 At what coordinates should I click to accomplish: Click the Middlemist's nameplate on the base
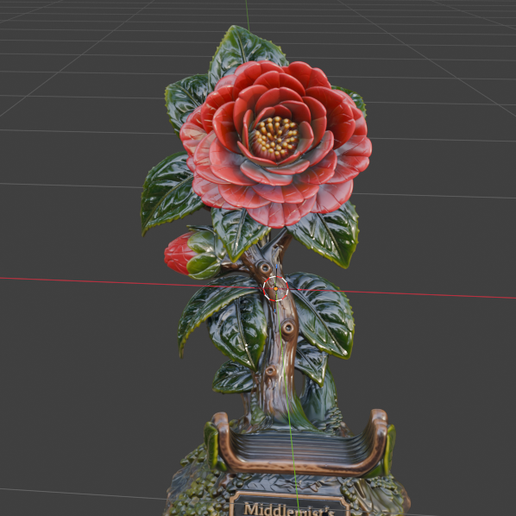point(289,505)
